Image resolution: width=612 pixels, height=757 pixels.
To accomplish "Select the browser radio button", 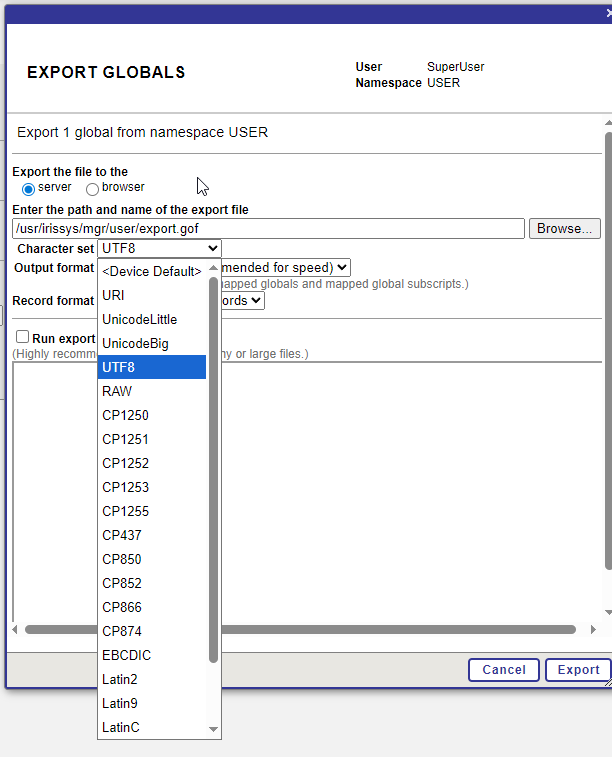I will pos(92,188).
